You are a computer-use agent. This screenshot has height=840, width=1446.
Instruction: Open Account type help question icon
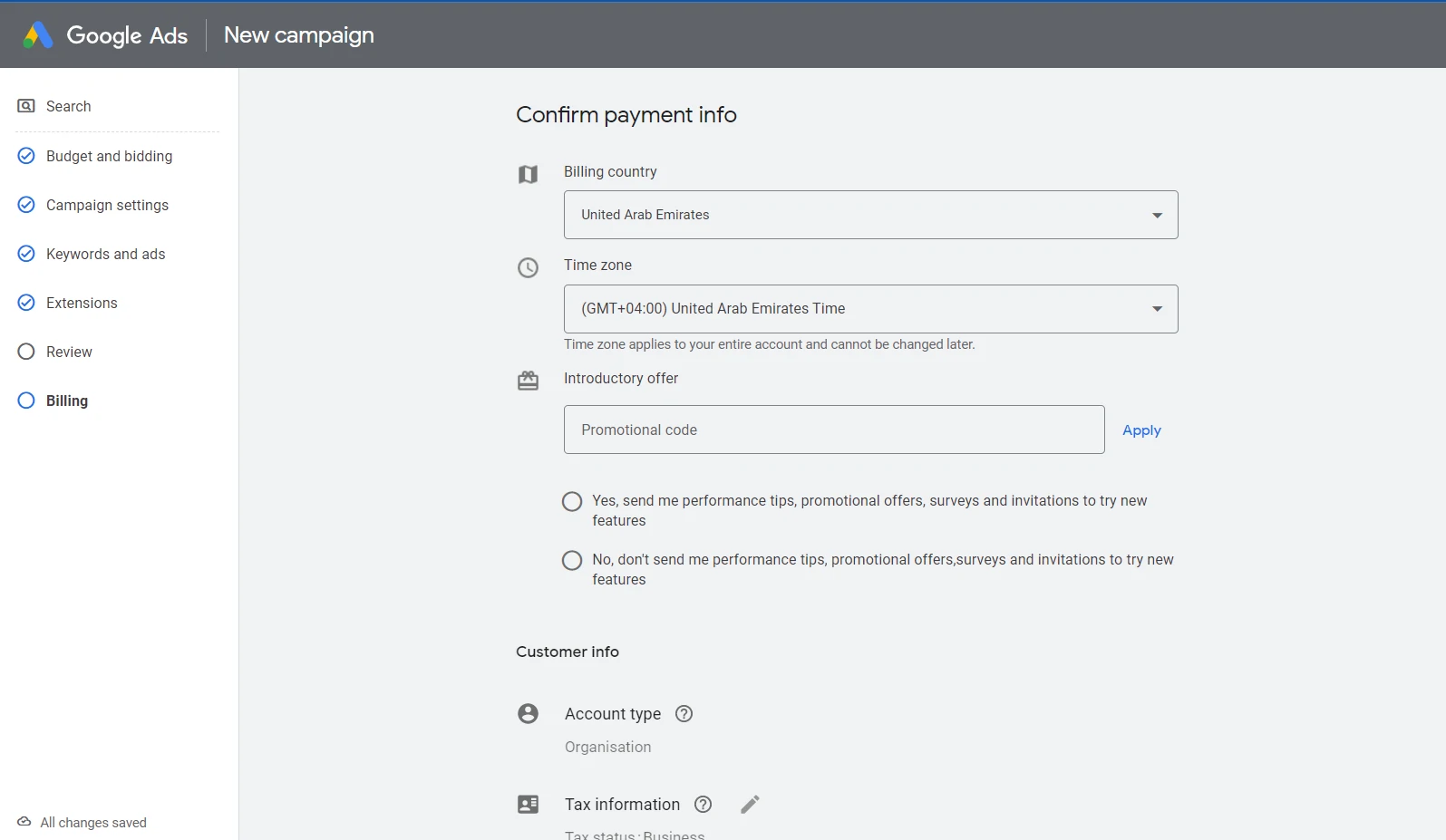pos(684,714)
